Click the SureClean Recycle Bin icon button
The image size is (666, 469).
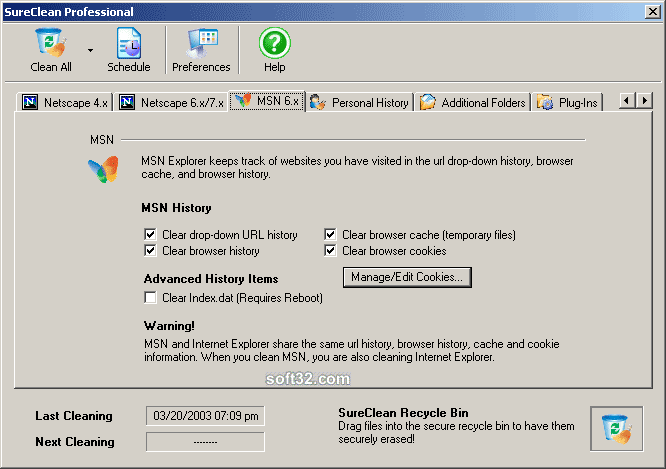coord(616,429)
